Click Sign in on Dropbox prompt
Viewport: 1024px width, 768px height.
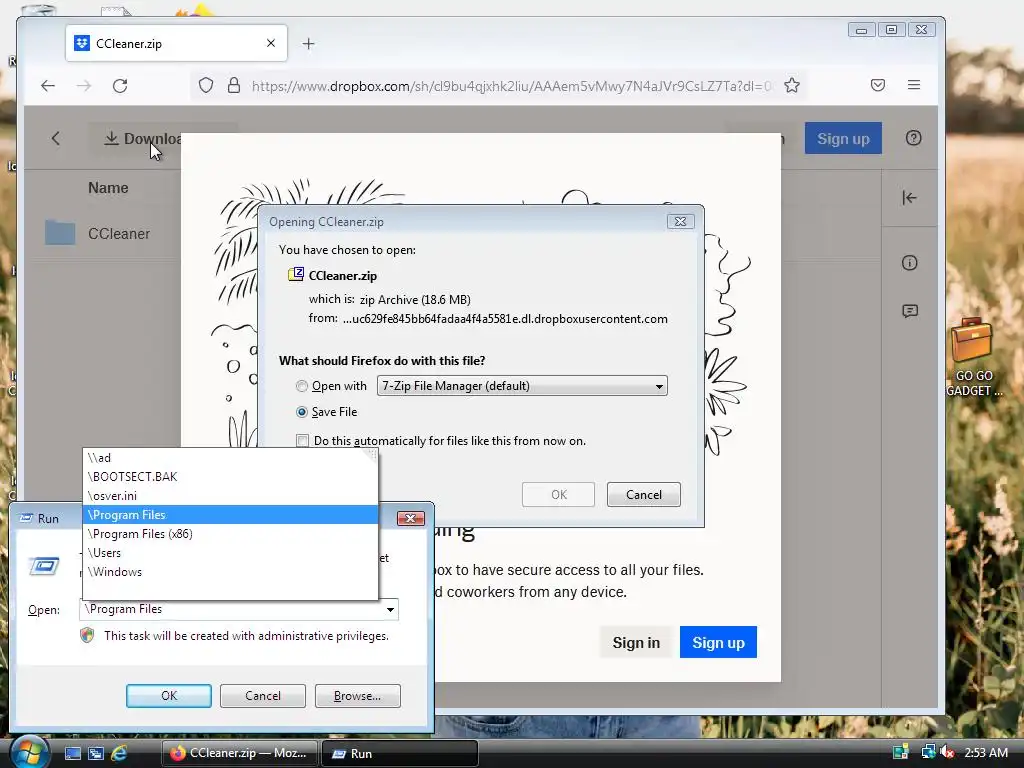pyautogui.click(x=635, y=643)
